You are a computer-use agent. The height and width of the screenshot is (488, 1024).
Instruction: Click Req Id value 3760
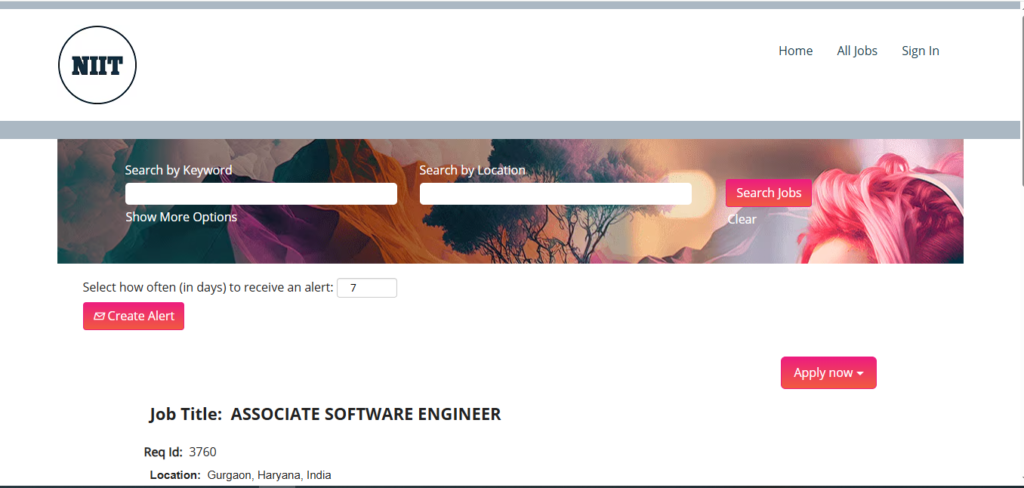coord(202,452)
